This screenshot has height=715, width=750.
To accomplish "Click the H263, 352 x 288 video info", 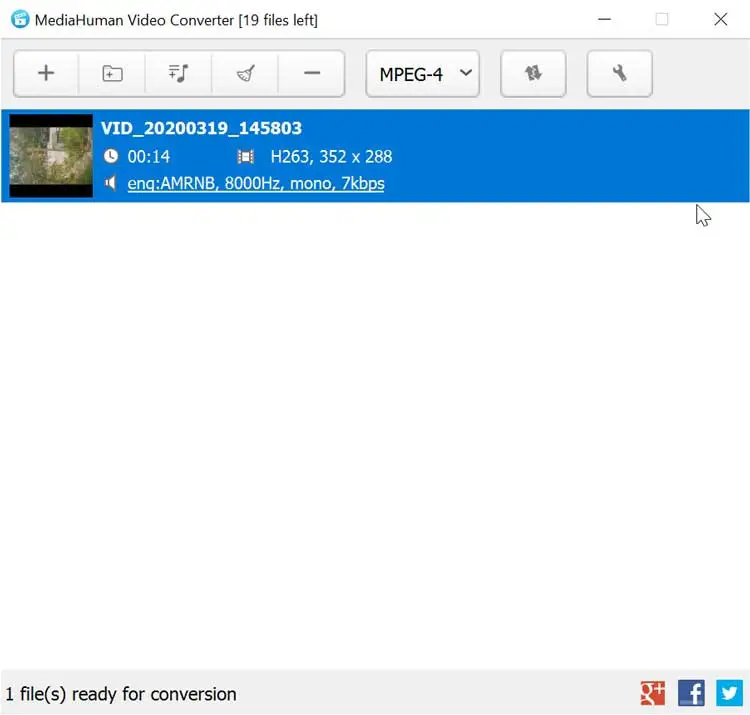I will pos(331,156).
